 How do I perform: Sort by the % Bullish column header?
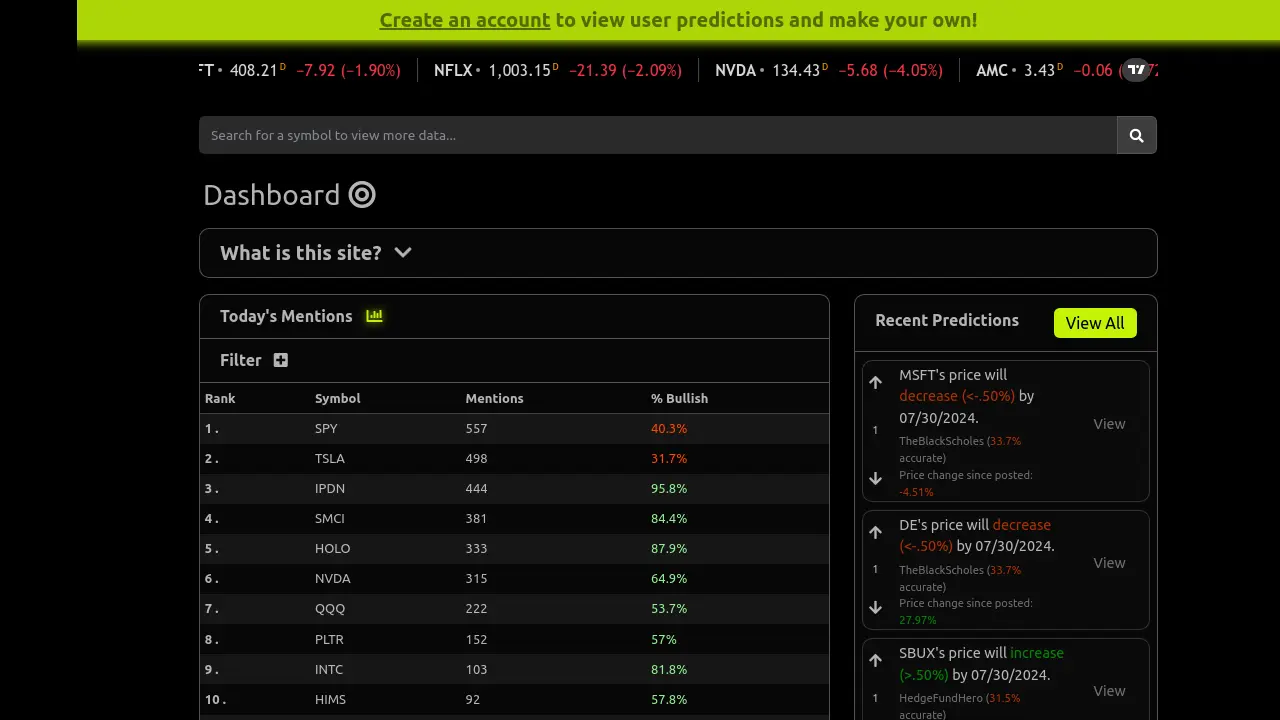pyautogui.click(x=679, y=398)
